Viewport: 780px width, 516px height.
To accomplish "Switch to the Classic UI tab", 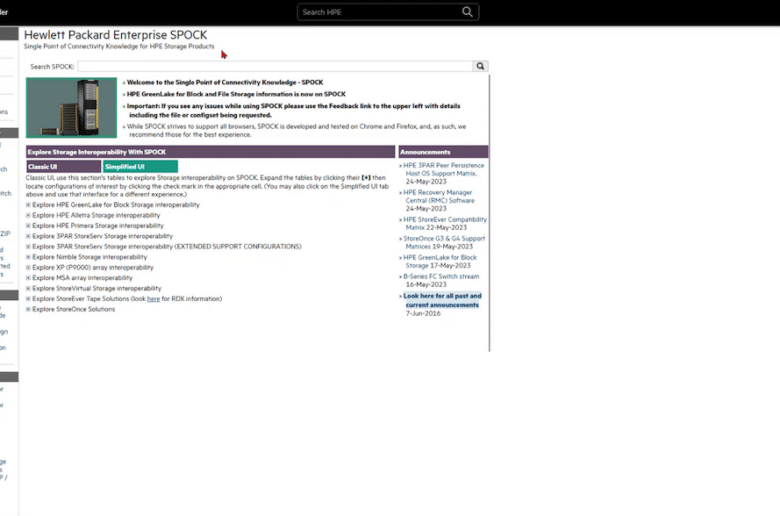I will [64, 167].
